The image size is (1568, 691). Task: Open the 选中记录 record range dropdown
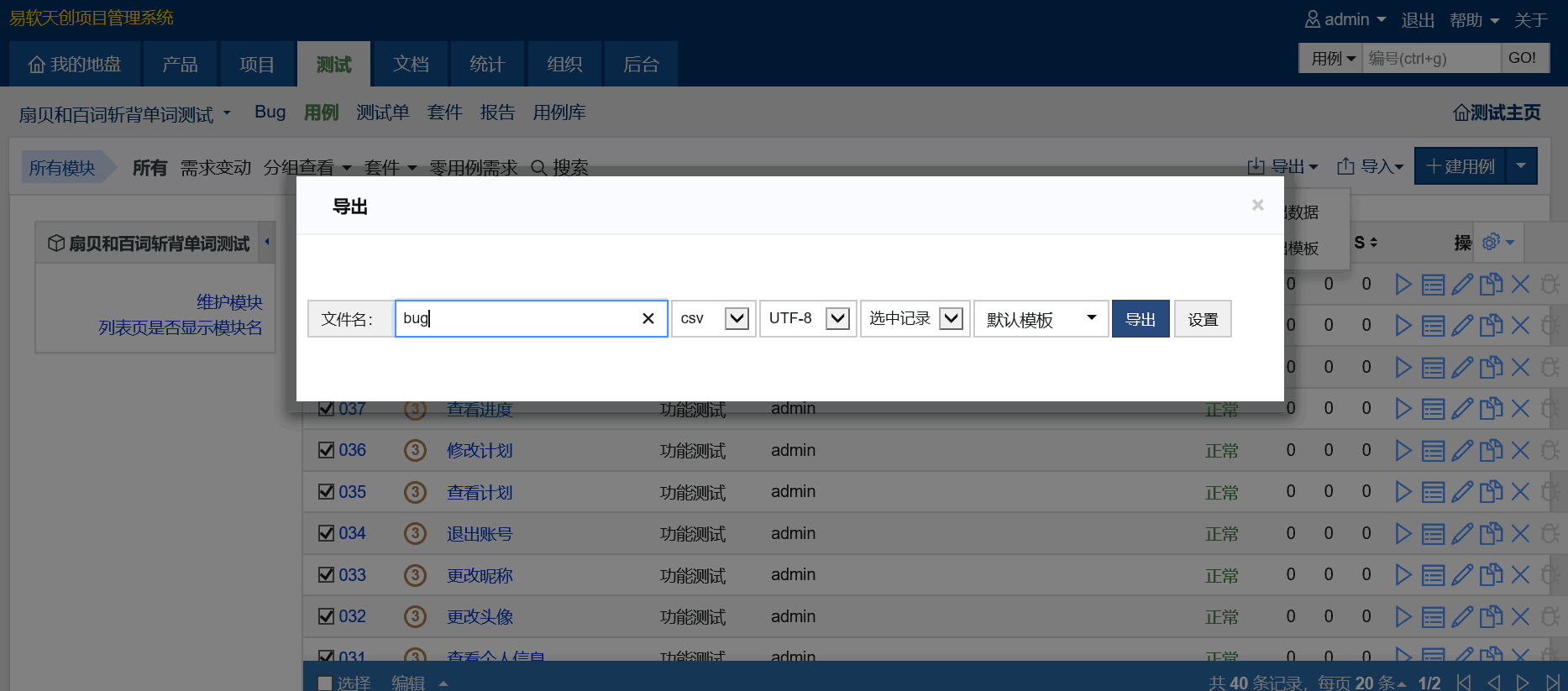click(915, 319)
